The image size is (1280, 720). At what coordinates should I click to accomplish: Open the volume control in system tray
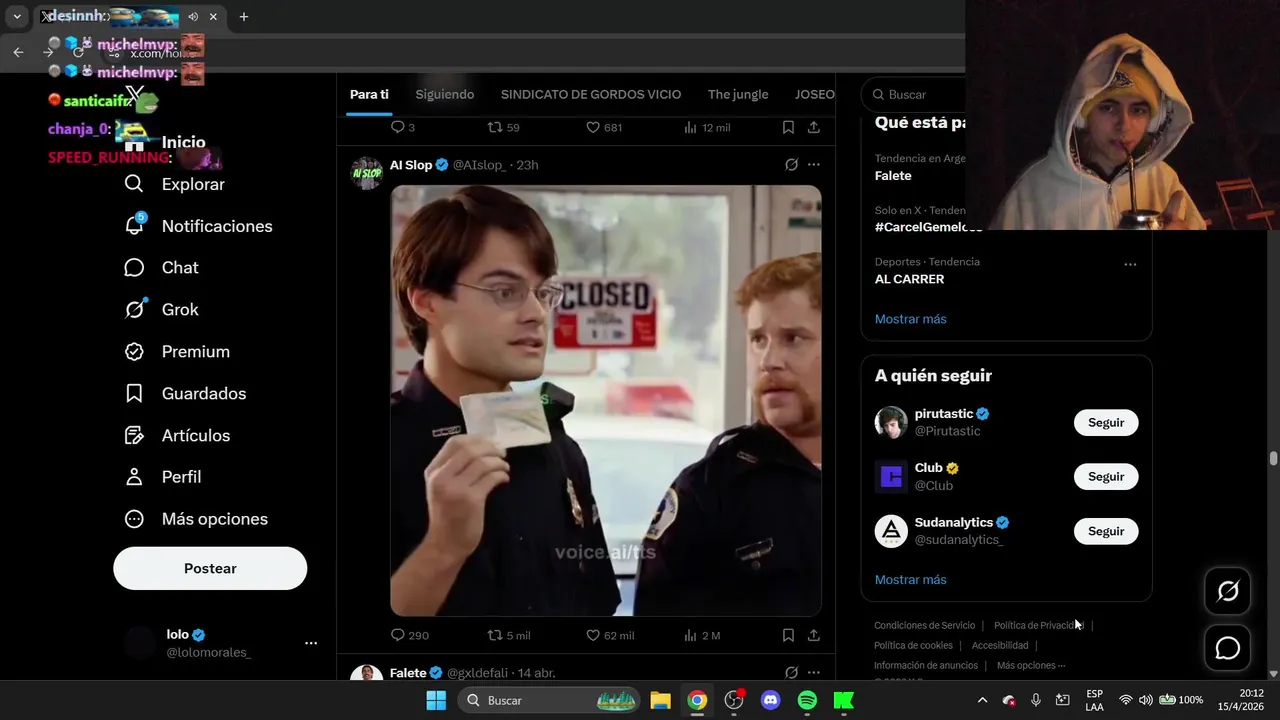[1146, 700]
